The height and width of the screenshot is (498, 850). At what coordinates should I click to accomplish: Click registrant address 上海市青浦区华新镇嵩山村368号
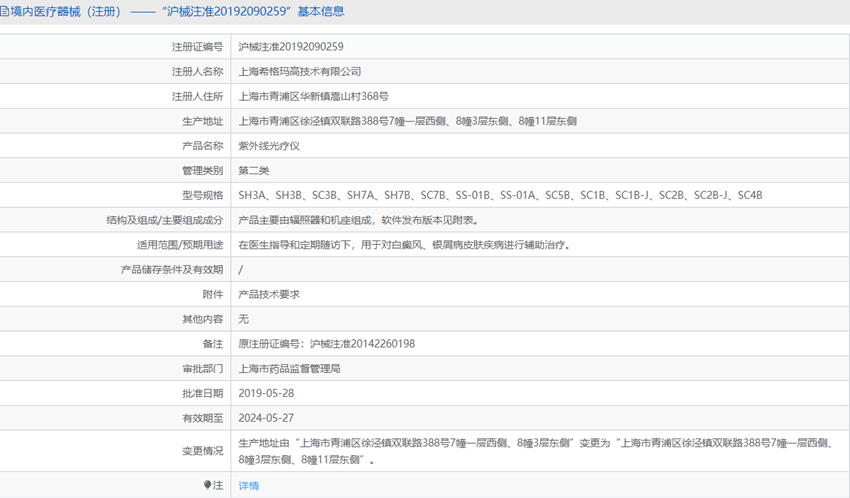pyautogui.click(x=313, y=96)
